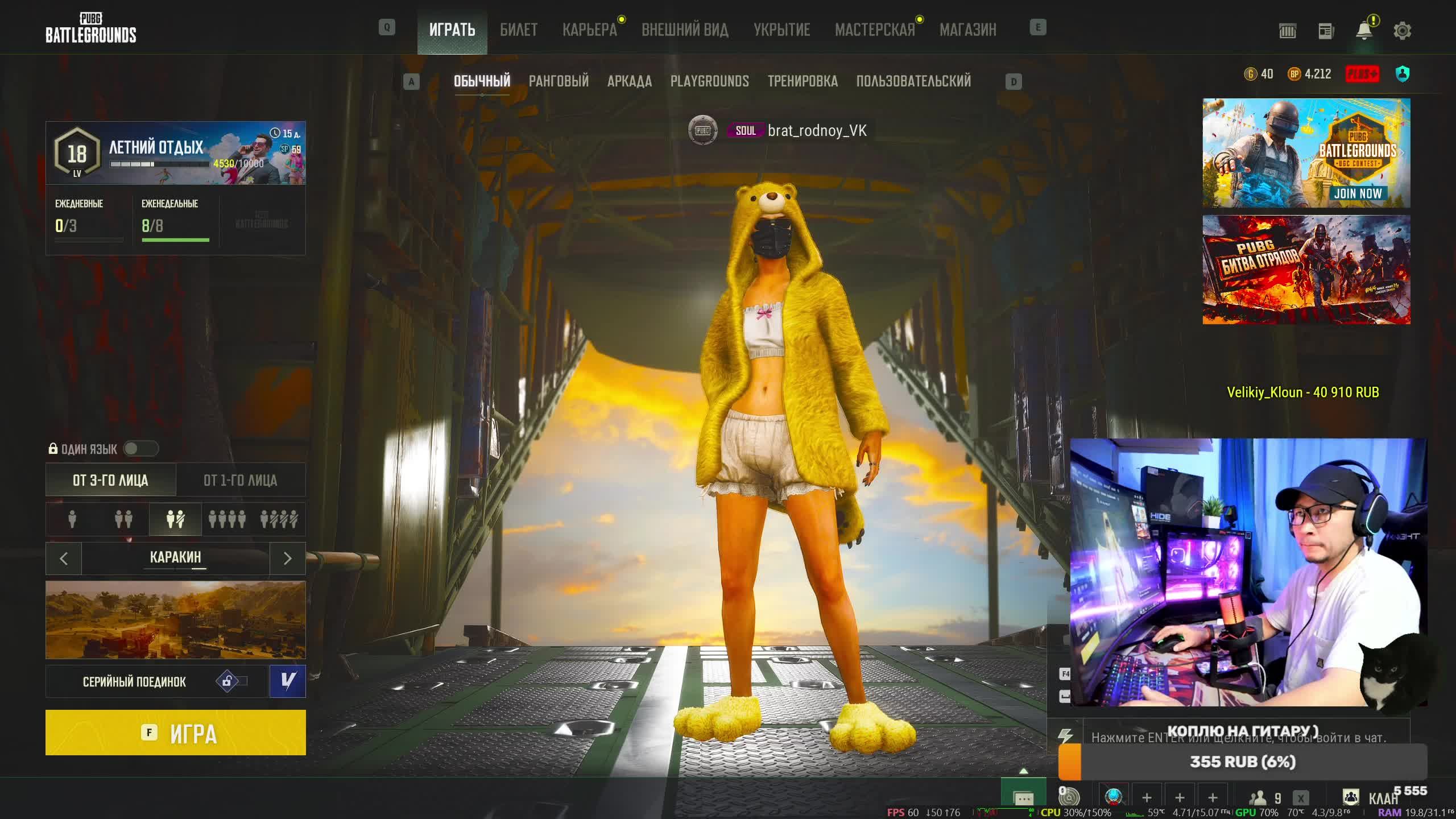Expand chat panel with up arrow

pyautogui.click(x=1023, y=771)
